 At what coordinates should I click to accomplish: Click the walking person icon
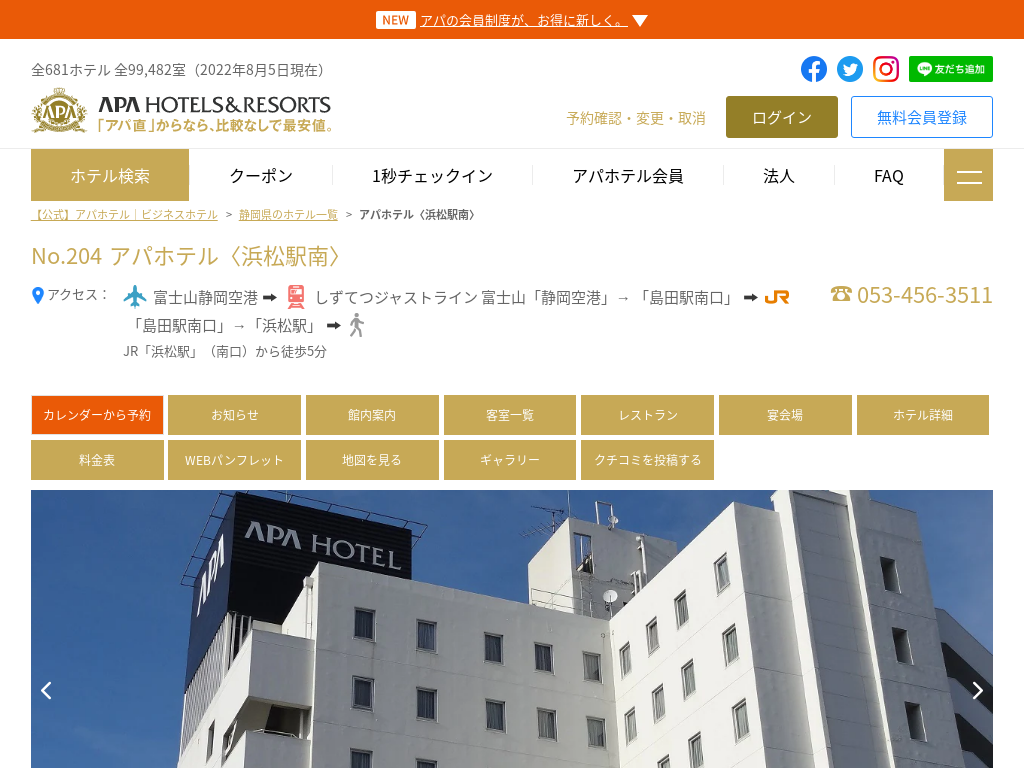coord(357,325)
